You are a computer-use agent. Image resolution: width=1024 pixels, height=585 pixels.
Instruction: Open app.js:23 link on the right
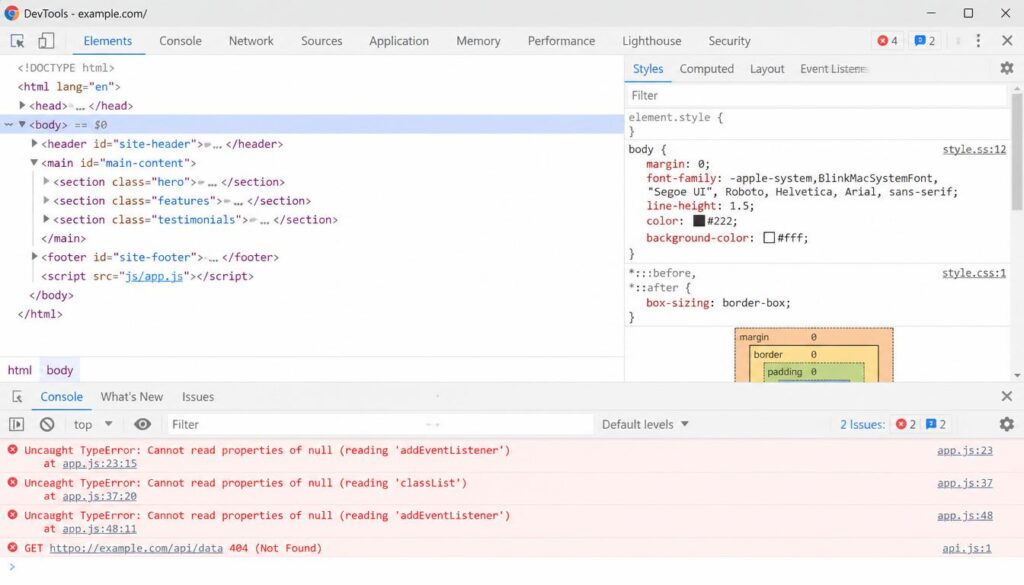965,450
